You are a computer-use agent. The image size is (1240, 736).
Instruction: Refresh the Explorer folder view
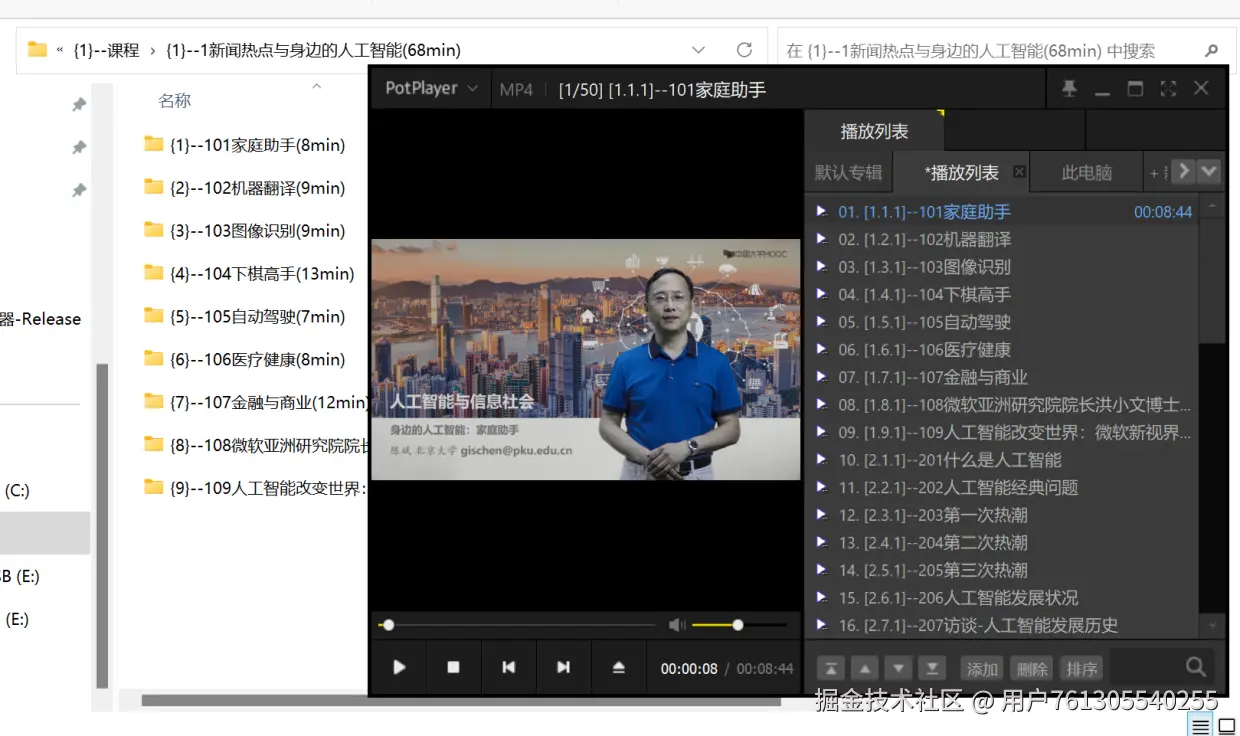(x=744, y=50)
